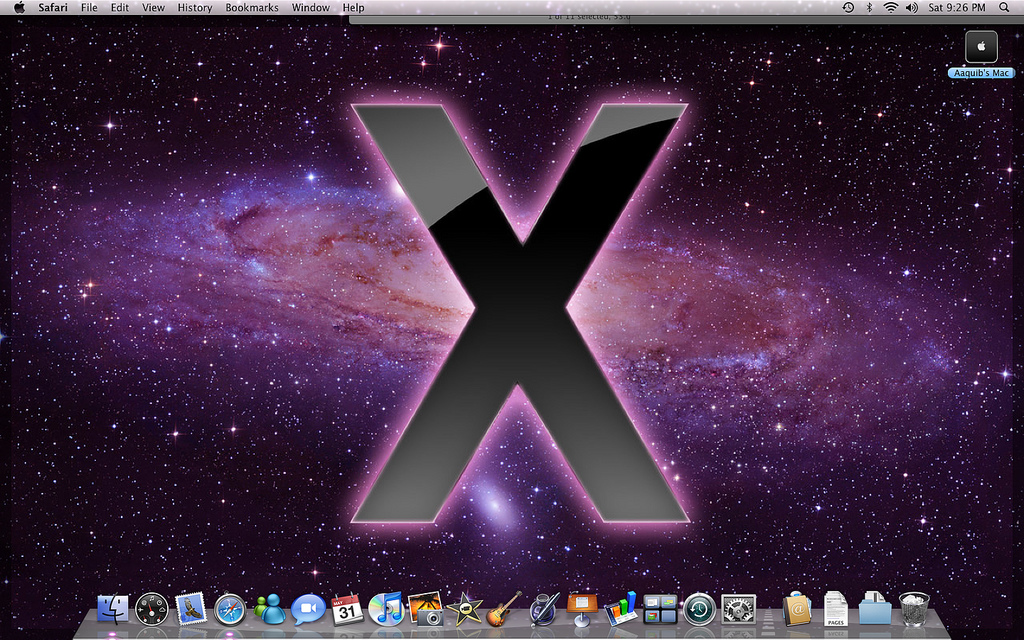
Task: Open the Safari application menu
Action: pyautogui.click(x=53, y=7)
